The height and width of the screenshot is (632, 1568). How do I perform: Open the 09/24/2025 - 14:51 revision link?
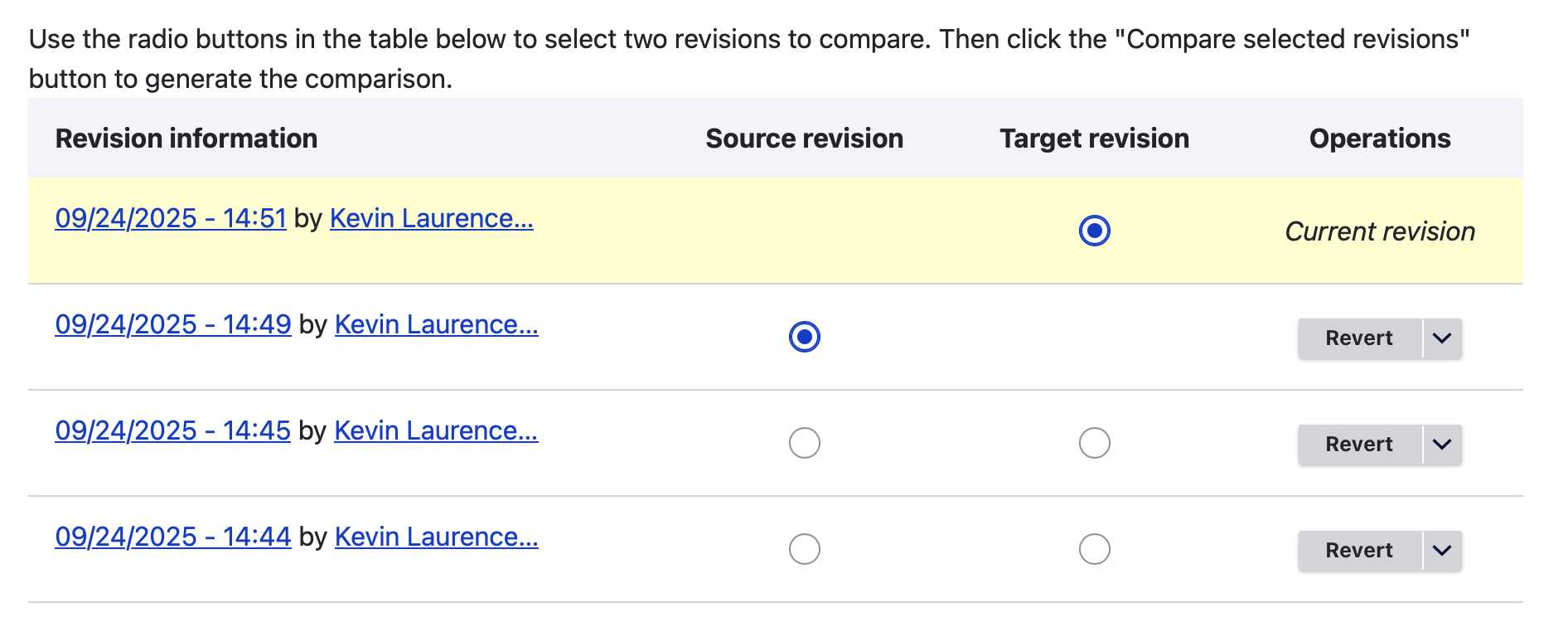(x=171, y=218)
